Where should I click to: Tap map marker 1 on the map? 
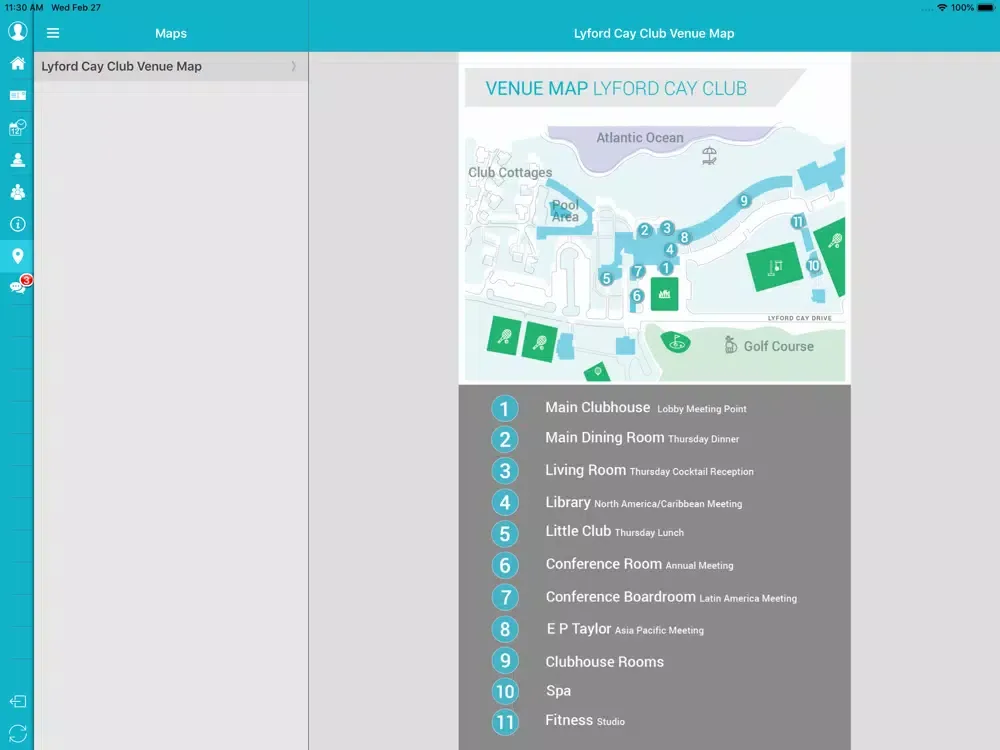[x=666, y=268]
